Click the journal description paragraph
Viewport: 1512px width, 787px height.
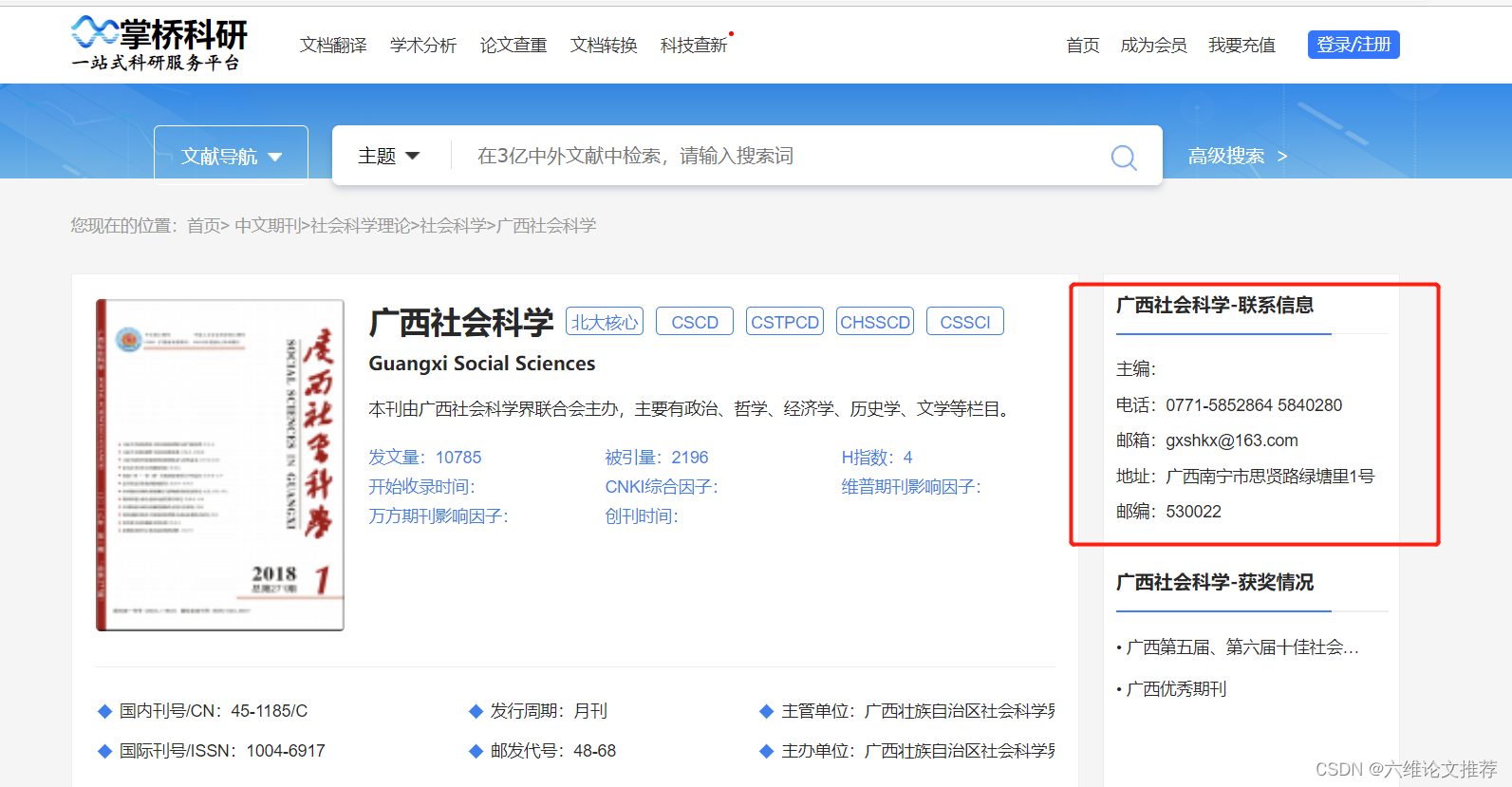[x=692, y=409]
